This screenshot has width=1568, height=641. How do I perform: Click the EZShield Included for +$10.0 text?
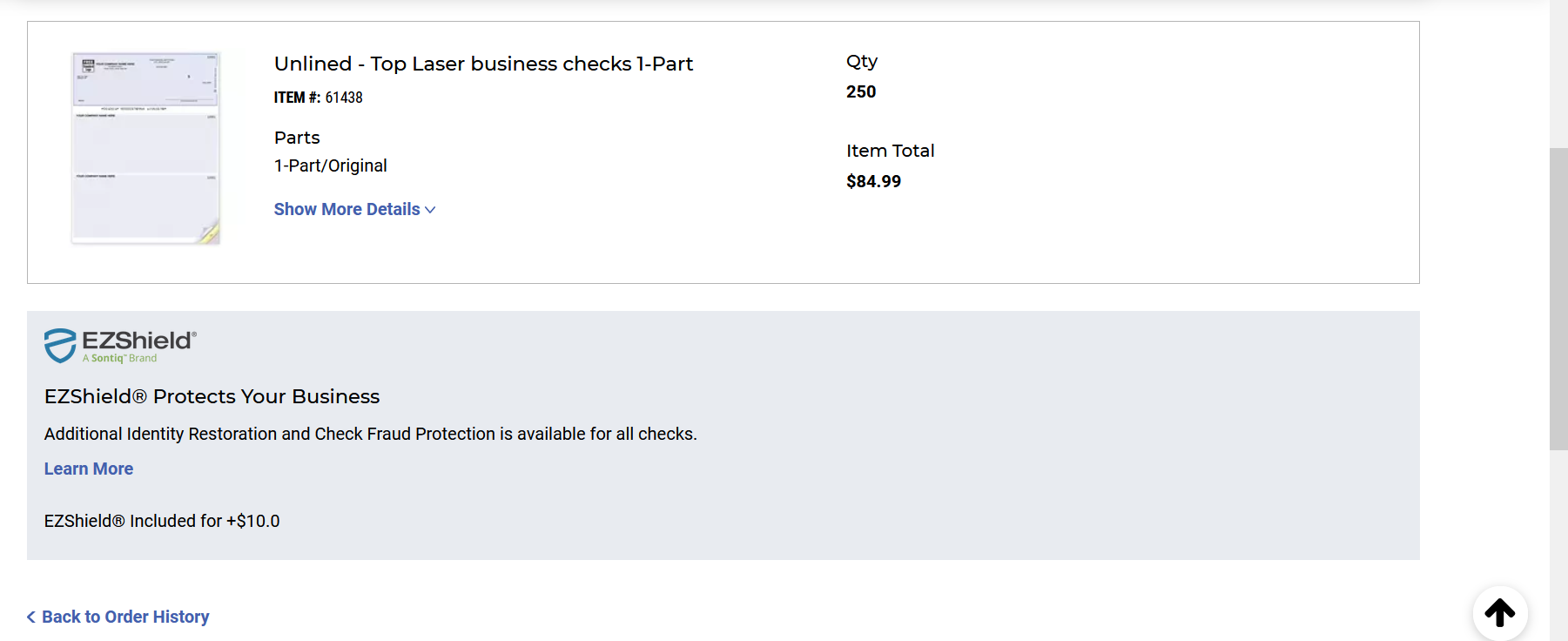click(x=162, y=521)
